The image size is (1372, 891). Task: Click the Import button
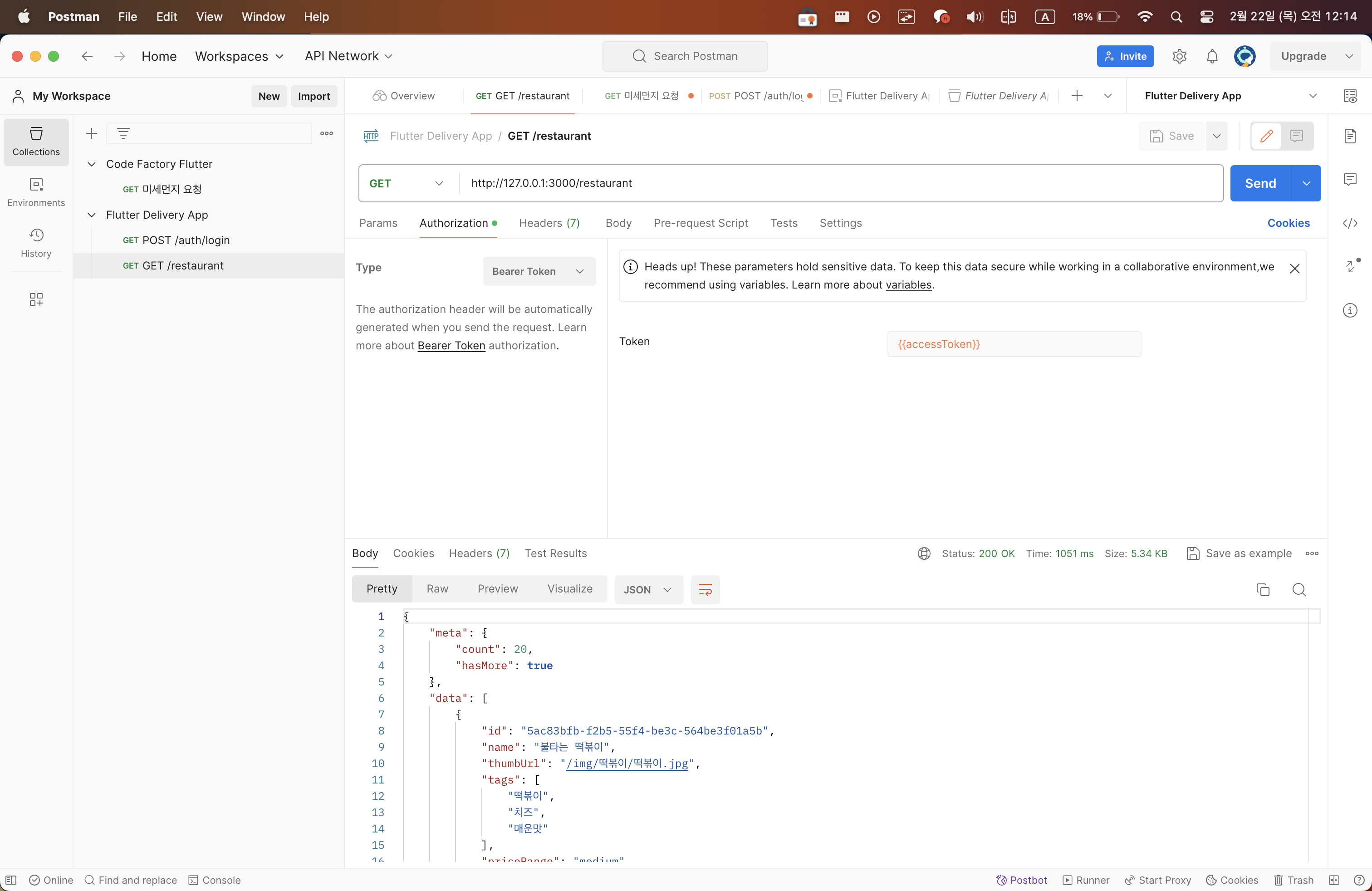click(314, 96)
